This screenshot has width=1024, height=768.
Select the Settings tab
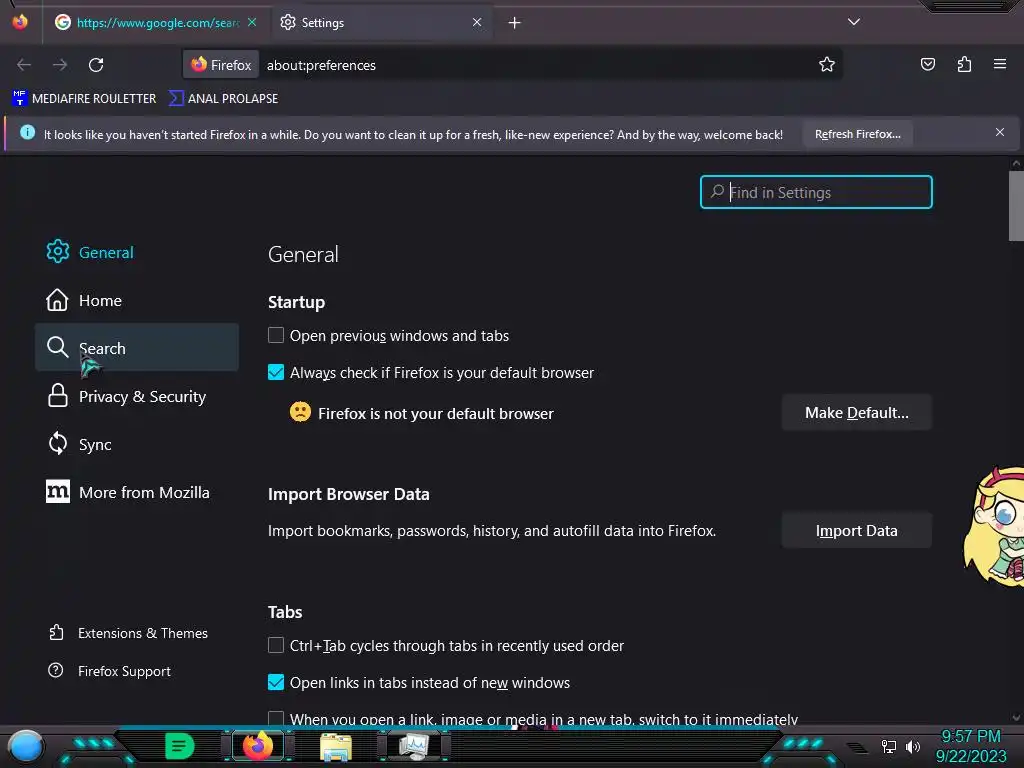click(x=381, y=22)
